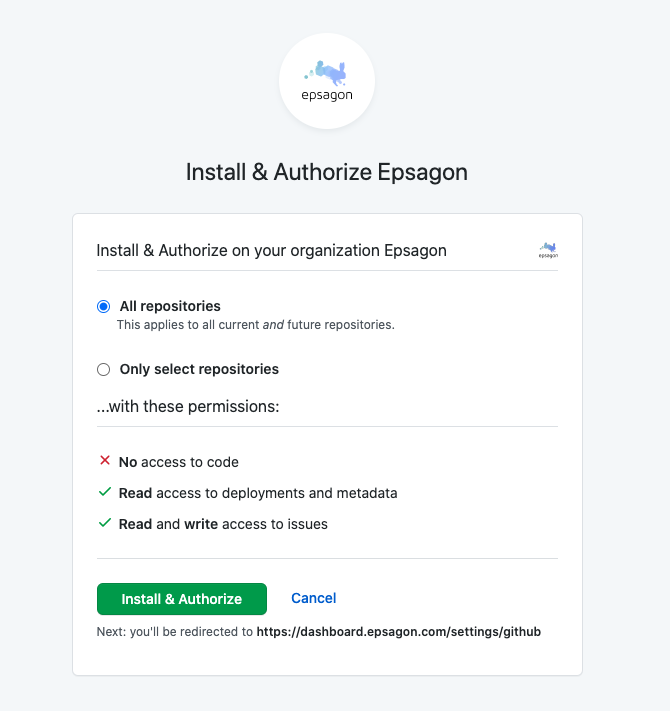Click the 'No access to code' permission text
Screen dimensions: 670x711
pyautogui.click(x=179, y=462)
